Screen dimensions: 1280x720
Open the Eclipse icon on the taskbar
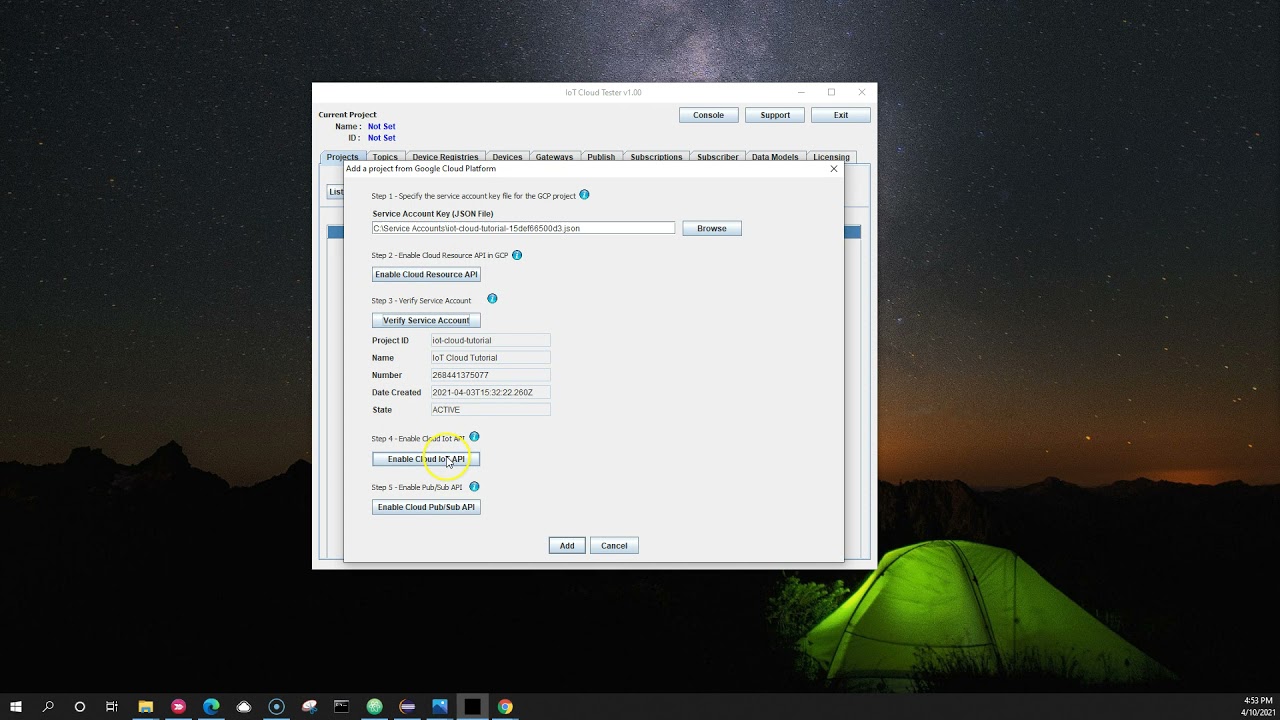[407, 706]
